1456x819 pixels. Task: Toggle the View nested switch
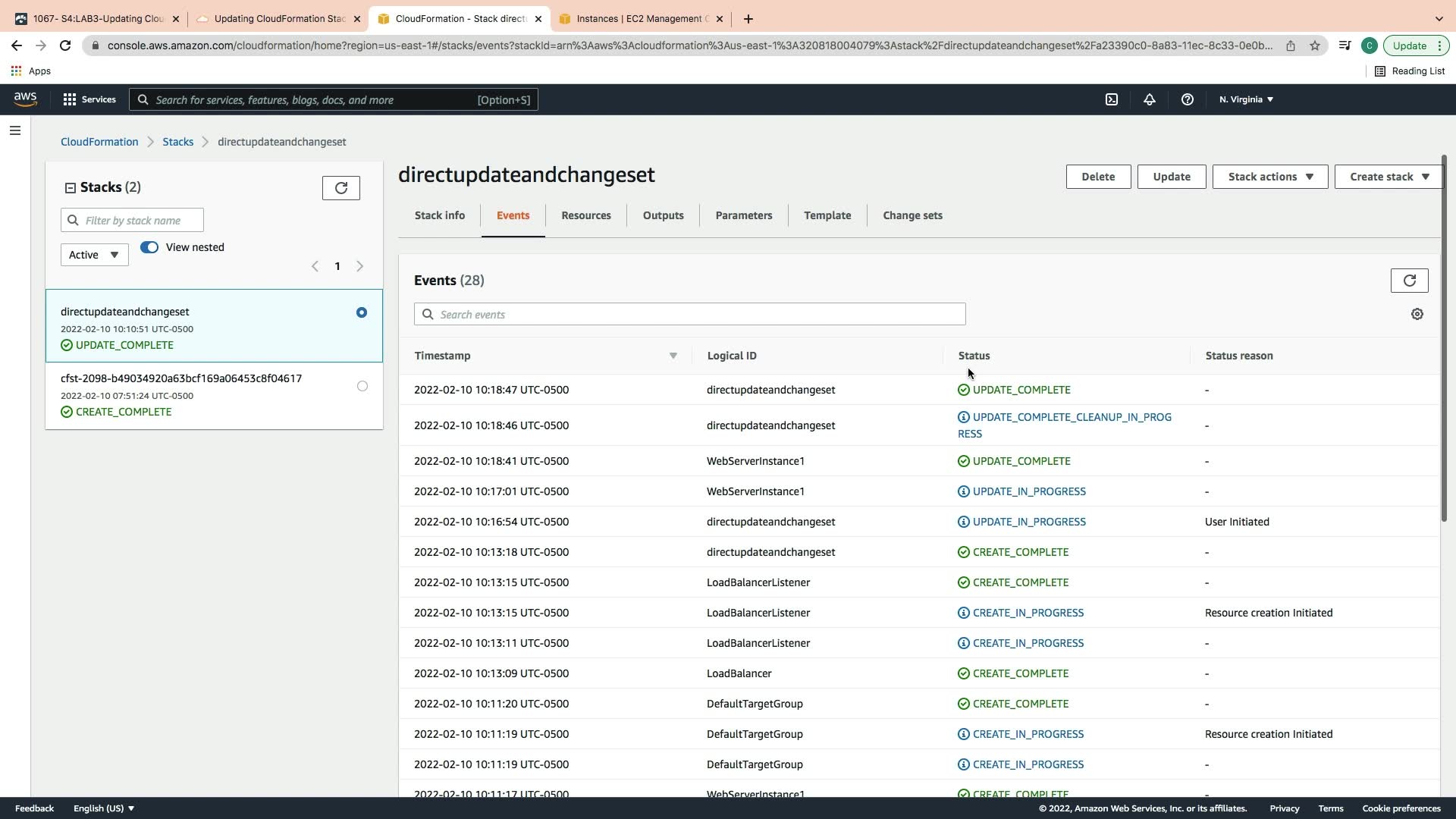[149, 247]
